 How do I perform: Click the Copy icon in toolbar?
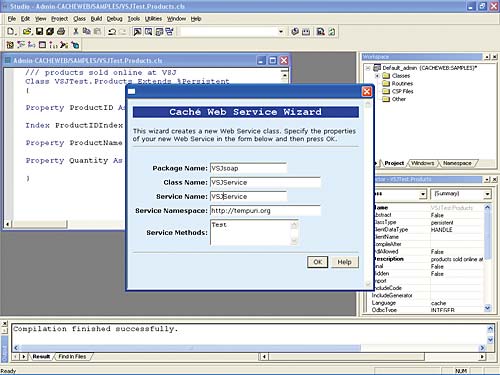[87, 31]
